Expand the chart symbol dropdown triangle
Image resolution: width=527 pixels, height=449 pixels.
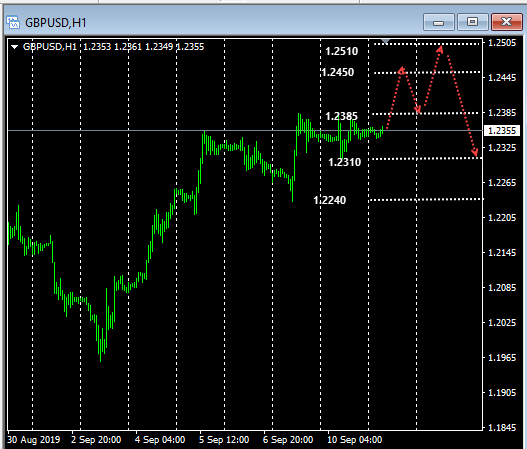point(14,47)
